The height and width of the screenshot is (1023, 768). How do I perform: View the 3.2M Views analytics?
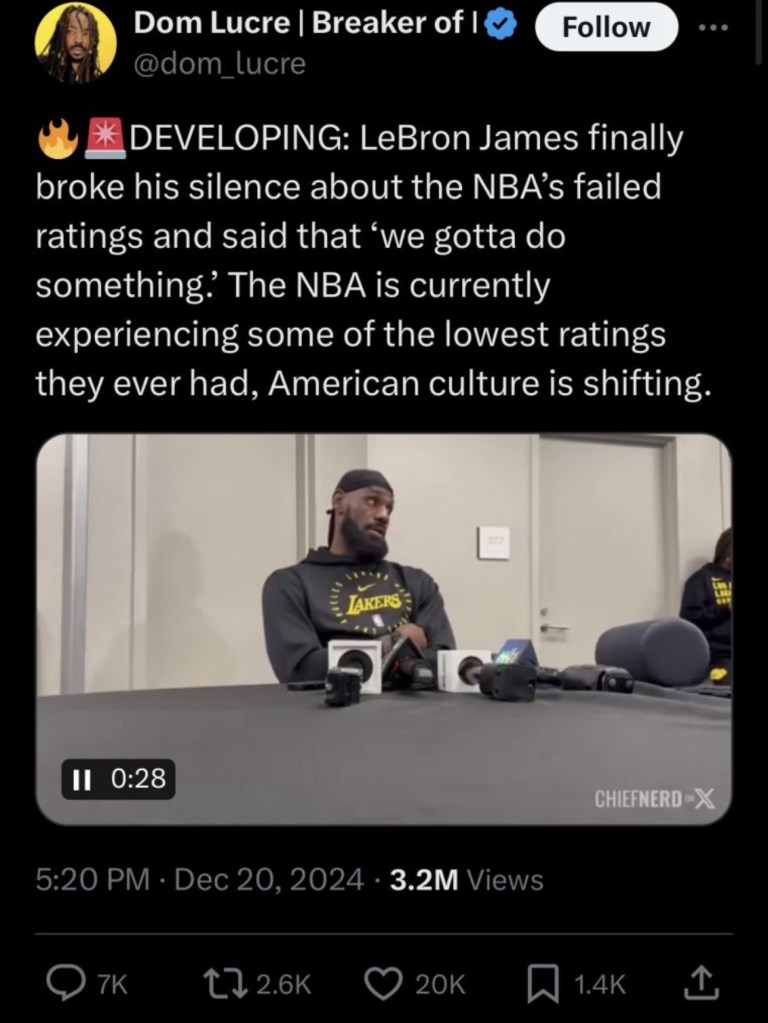(x=466, y=880)
